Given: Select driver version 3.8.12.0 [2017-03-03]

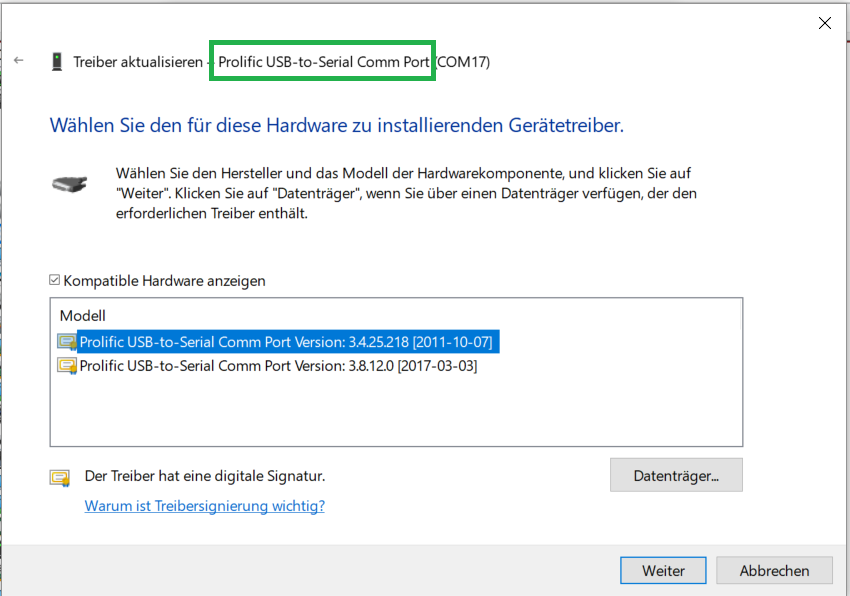Looking at the screenshot, I should coord(278,366).
